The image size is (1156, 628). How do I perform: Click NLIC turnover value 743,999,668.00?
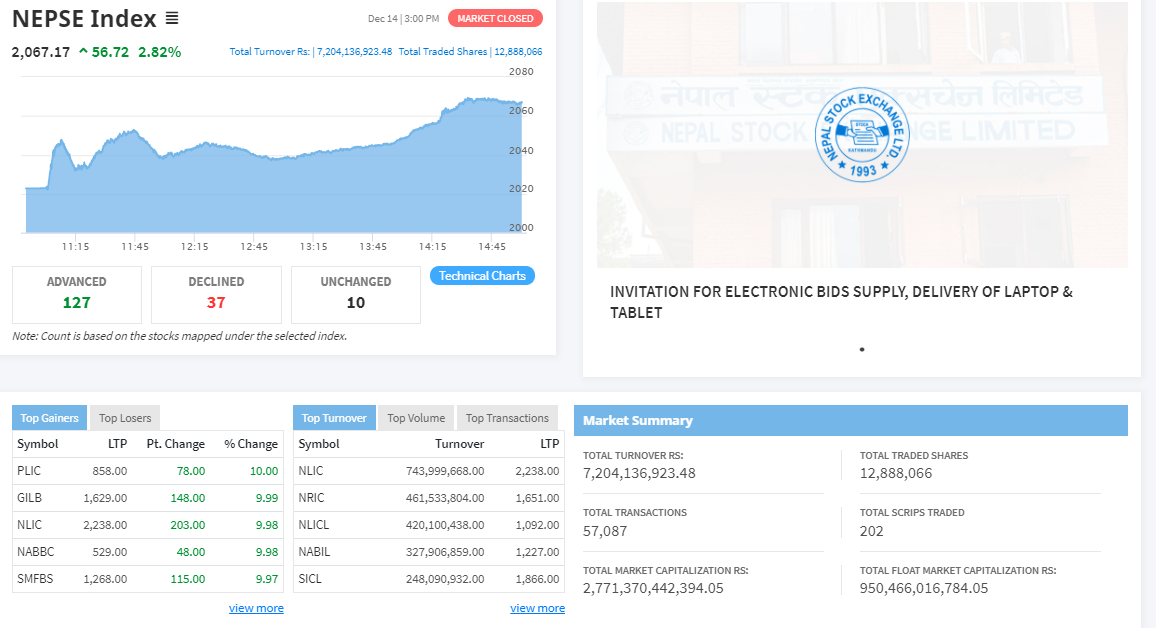(x=445, y=471)
